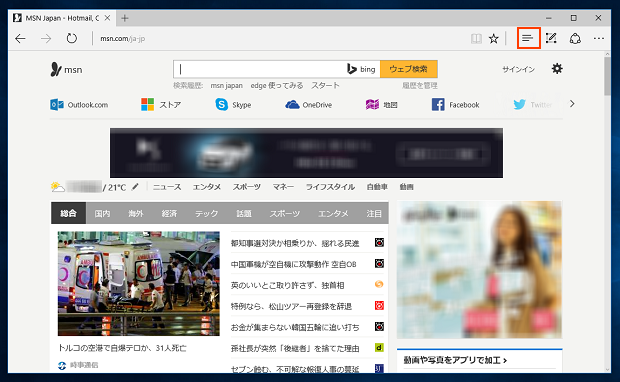Select search history item スタート
The width and height of the screenshot is (620, 382).
tap(325, 85)
